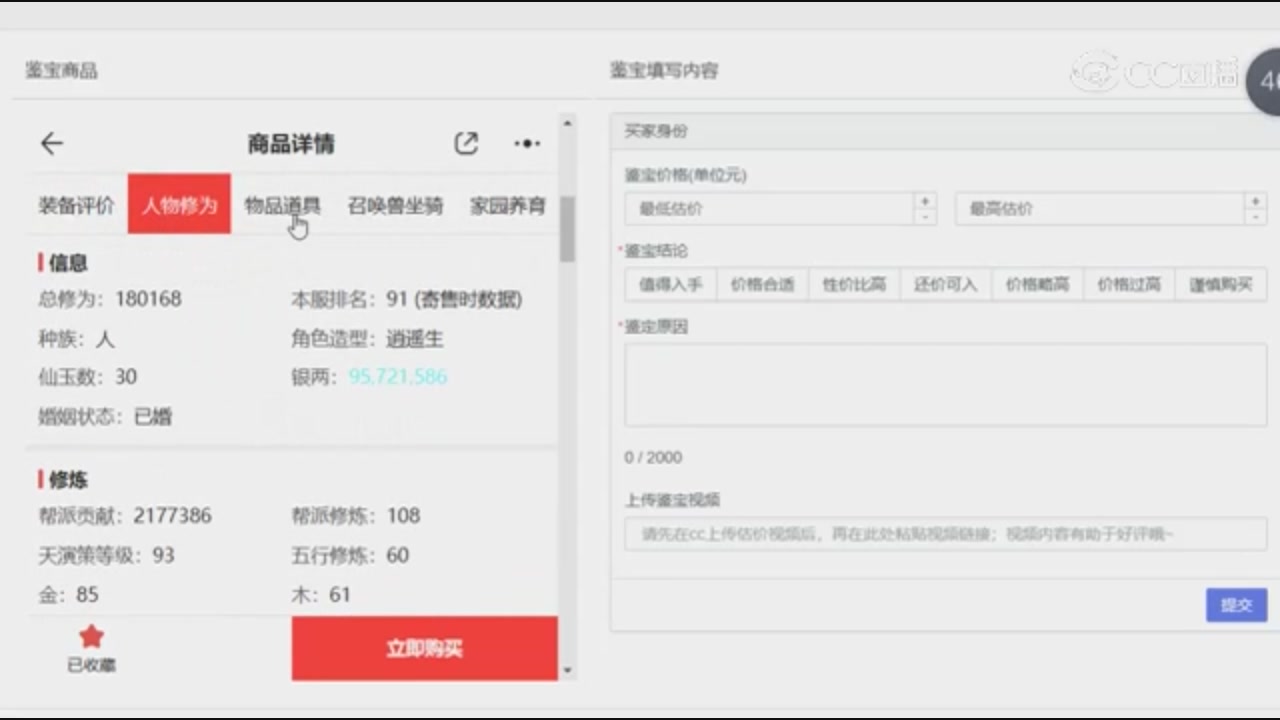Click the 婚姻状态 已婚 entry
This screenshot has width=1280, height=720.
[105, 417]
